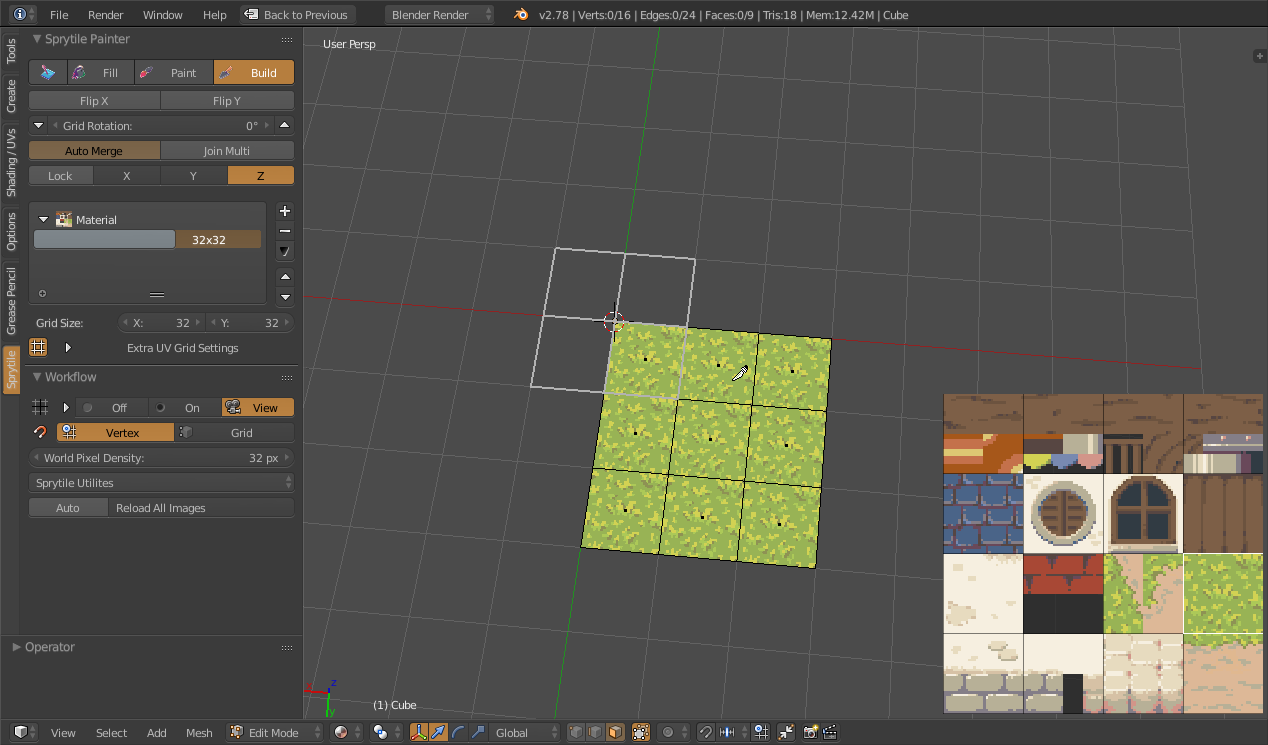Set the Z normal axis
The width and height of the screenshot is (1268, 745).
tap(261, 176)
